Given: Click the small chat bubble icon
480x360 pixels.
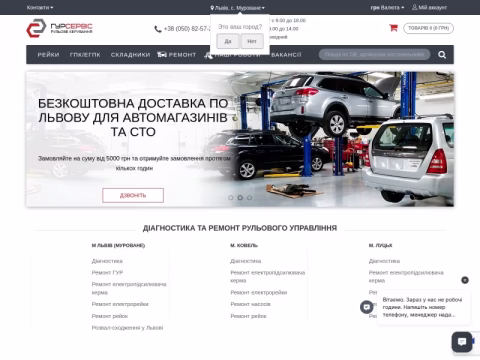Looking at the screenshot, I should [x=367, y=307].
